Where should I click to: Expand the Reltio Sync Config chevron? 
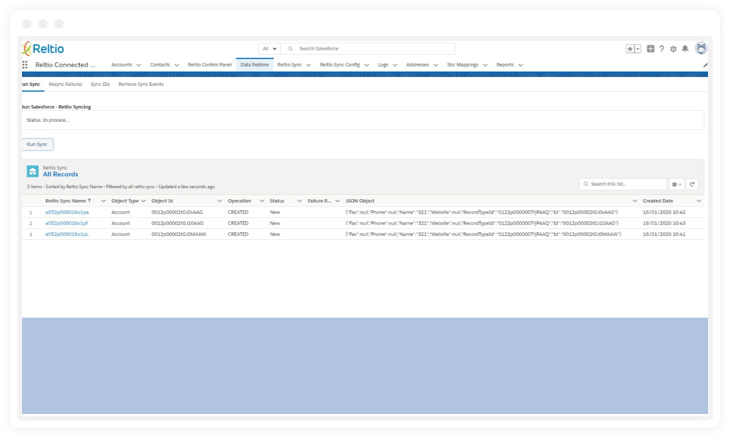[x=367, y=65]
